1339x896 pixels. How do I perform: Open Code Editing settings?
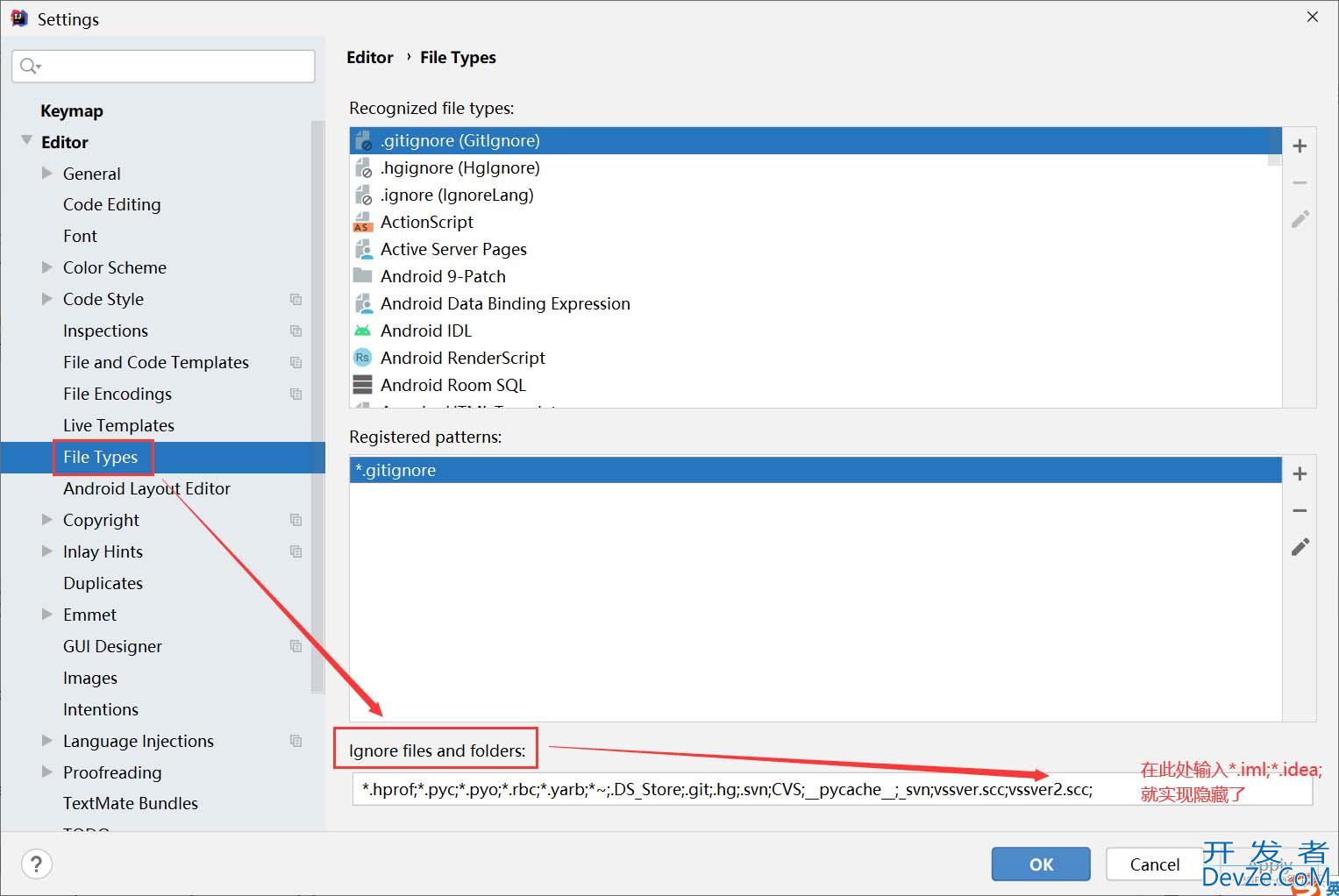[111, 204]
